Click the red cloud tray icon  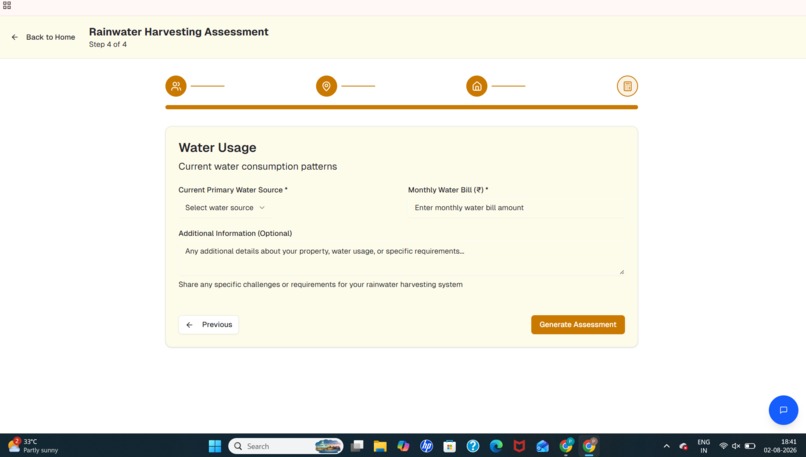[x=683, y=446]
